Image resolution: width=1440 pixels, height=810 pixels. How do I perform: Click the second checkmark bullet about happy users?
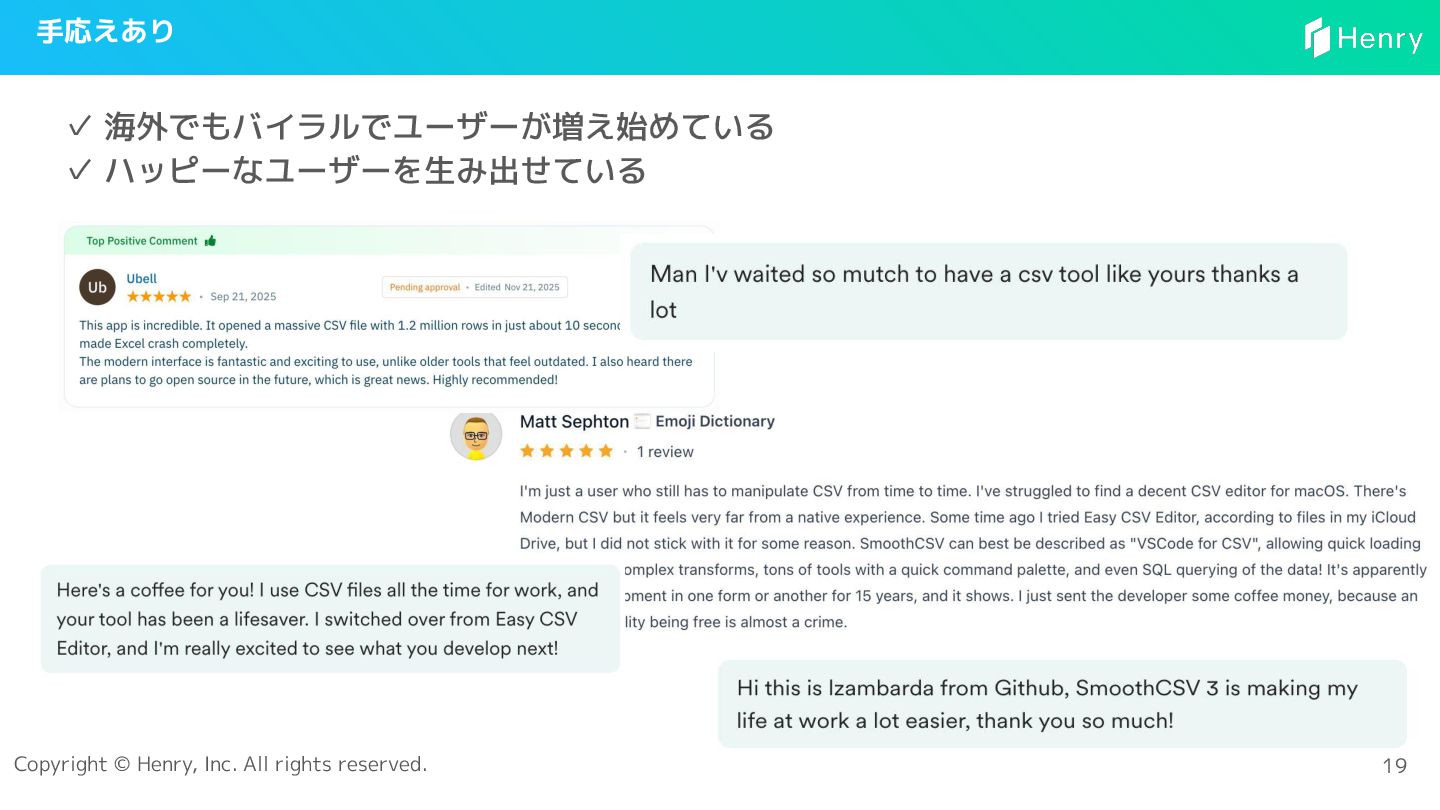point(80,171)
